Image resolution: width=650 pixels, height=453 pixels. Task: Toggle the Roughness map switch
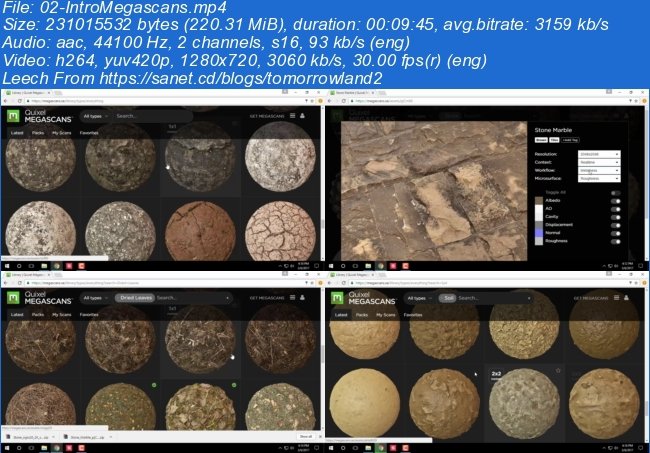tap(616, 241)
